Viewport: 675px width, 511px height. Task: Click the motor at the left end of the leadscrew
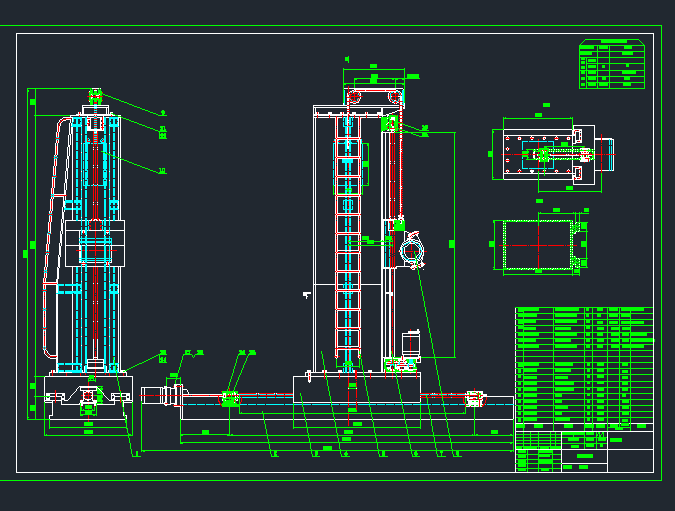coord(156,395)
